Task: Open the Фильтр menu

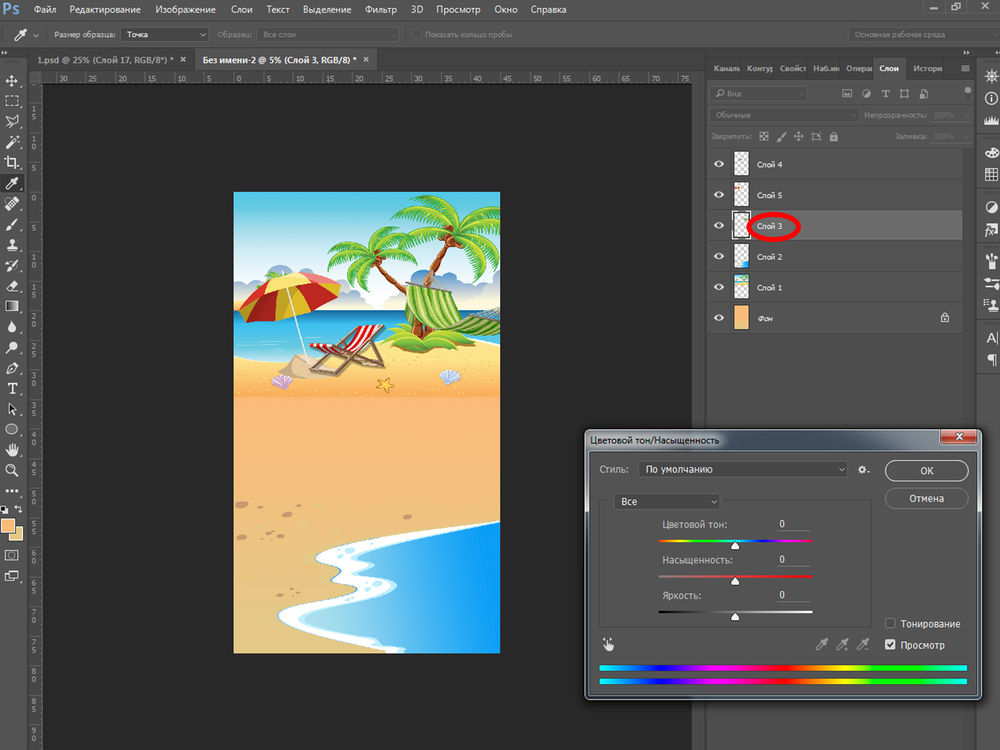Action: click(x=380, y=9)
